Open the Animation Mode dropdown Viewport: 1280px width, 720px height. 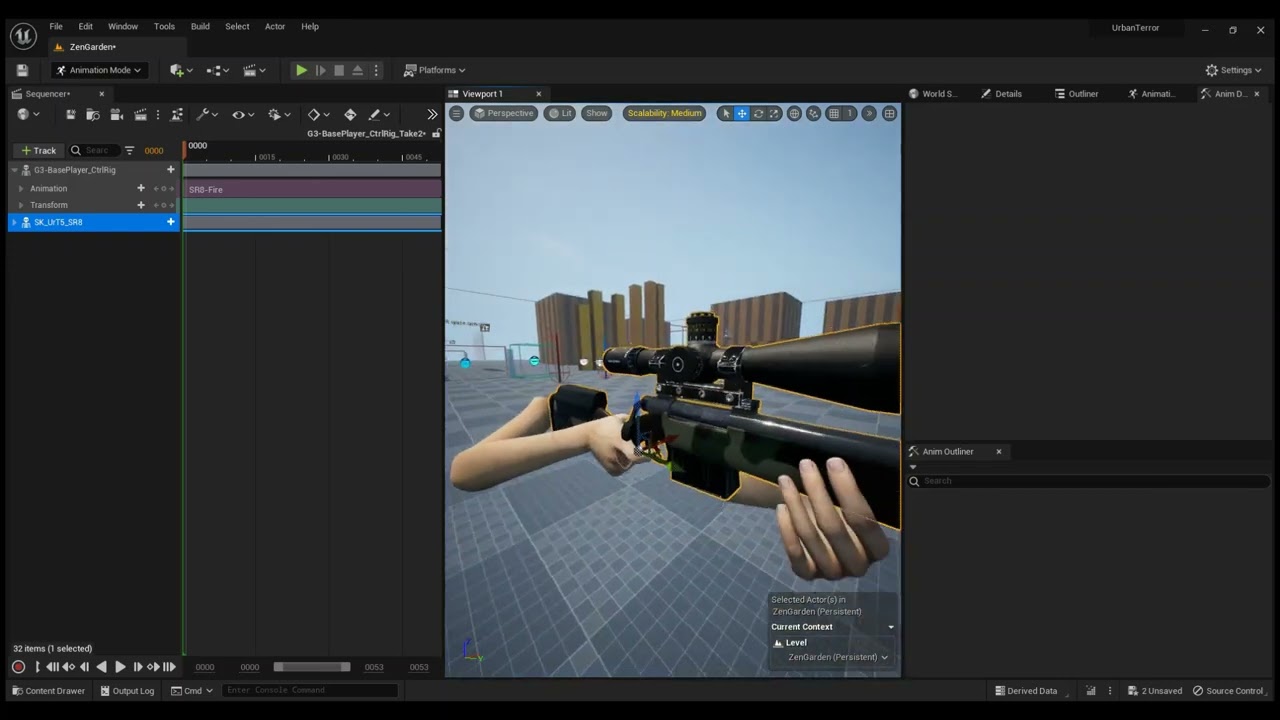point(99,70)
